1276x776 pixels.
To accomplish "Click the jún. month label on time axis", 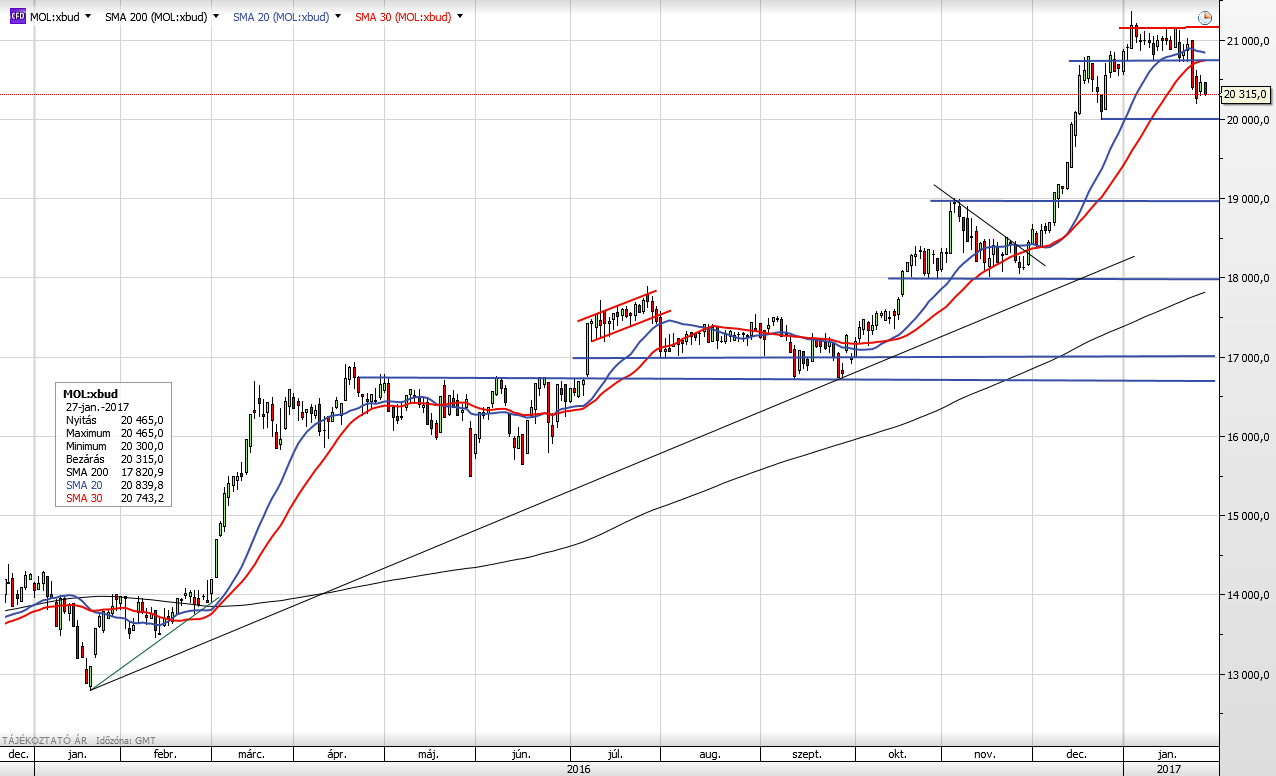I will point(520,754).
